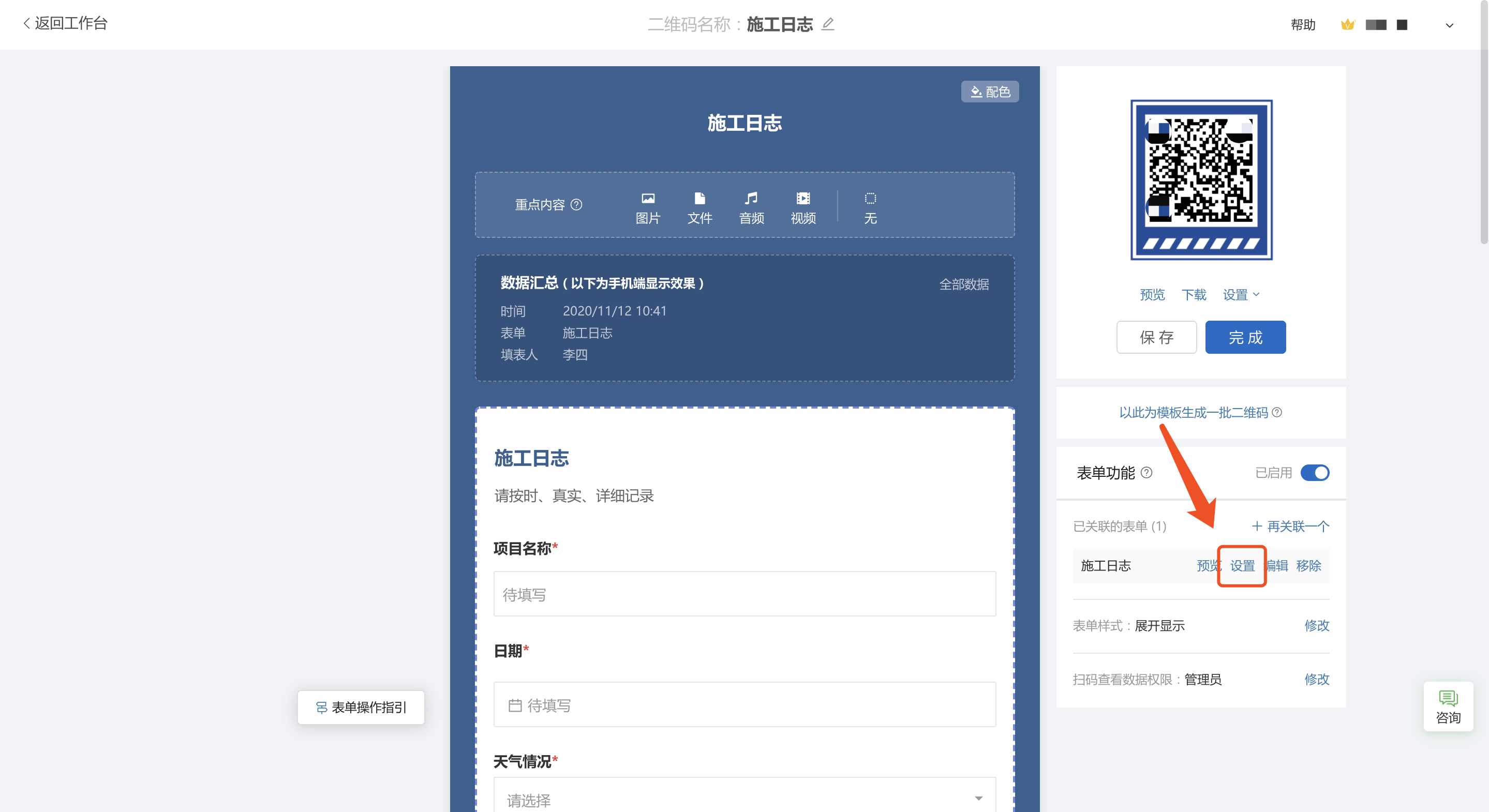
Task: Remove the associated 施工日志 form
Action: click(1308, 566)
